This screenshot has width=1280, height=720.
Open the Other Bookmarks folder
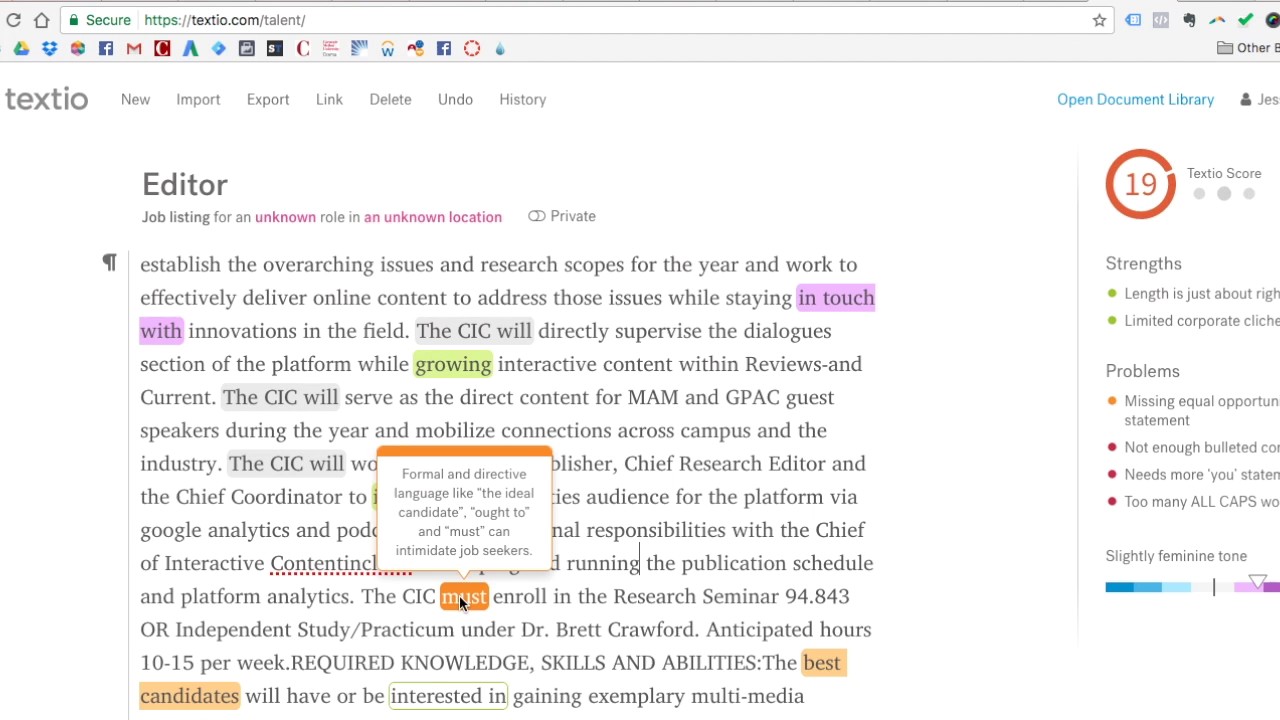tap(1248, 48)
